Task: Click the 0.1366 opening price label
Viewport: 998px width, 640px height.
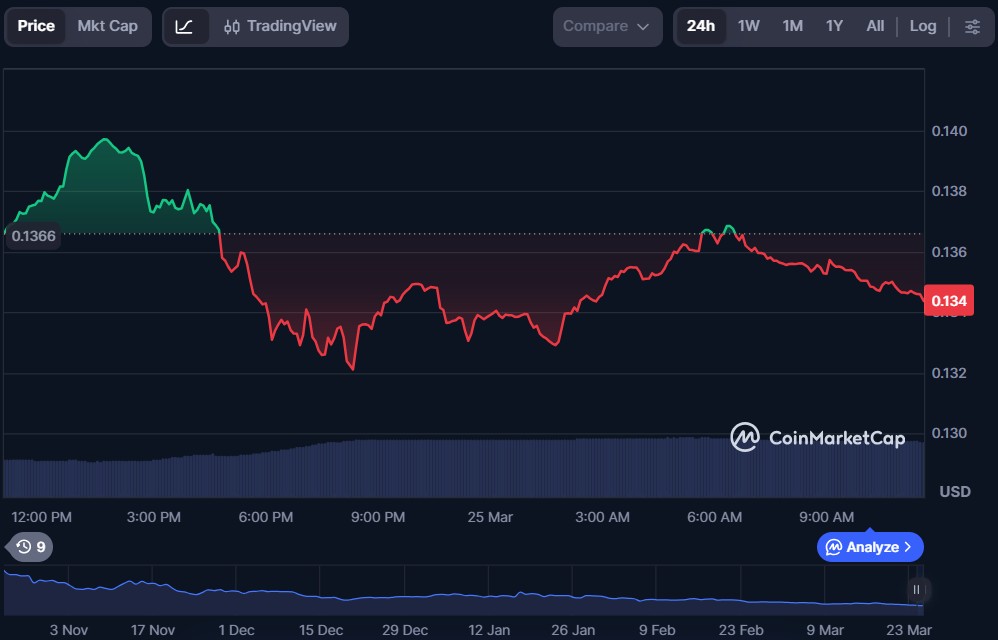Action: [x=33, y=236]
